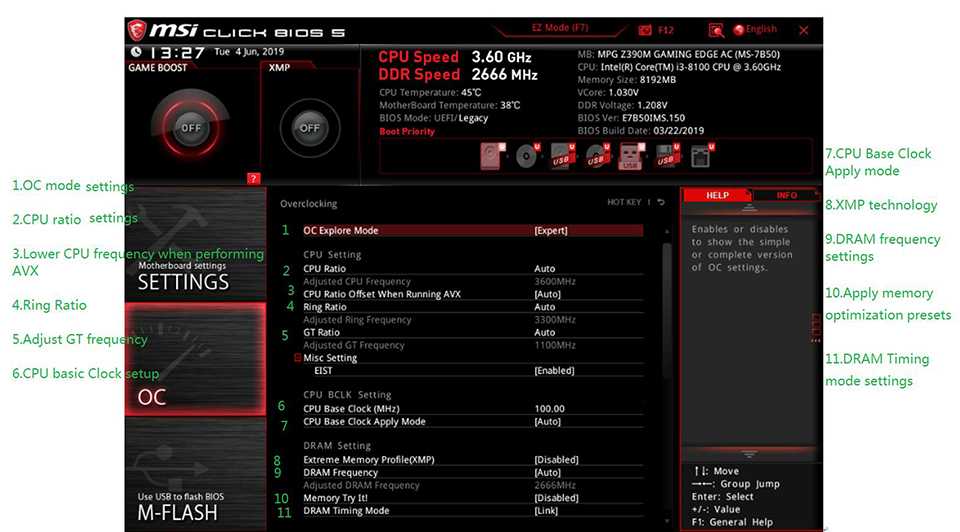Viewport: 960px width, 532px height.
Task: Switch to the INFO tab
Action: click(787, 195)
